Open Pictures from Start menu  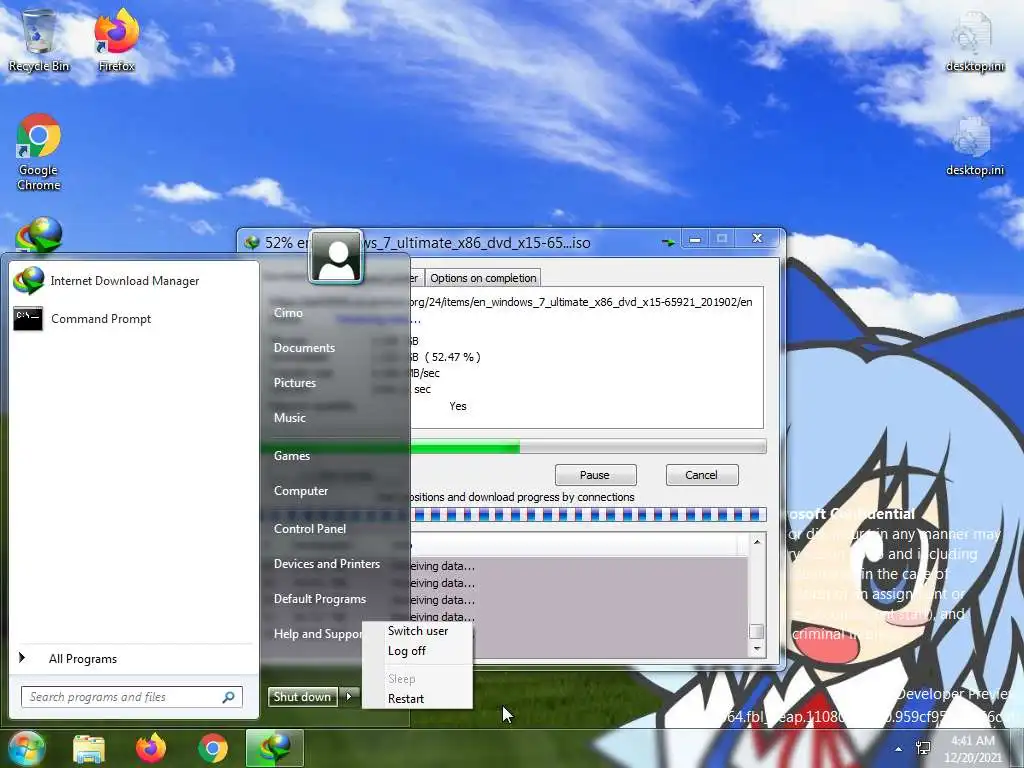(295, 383)
